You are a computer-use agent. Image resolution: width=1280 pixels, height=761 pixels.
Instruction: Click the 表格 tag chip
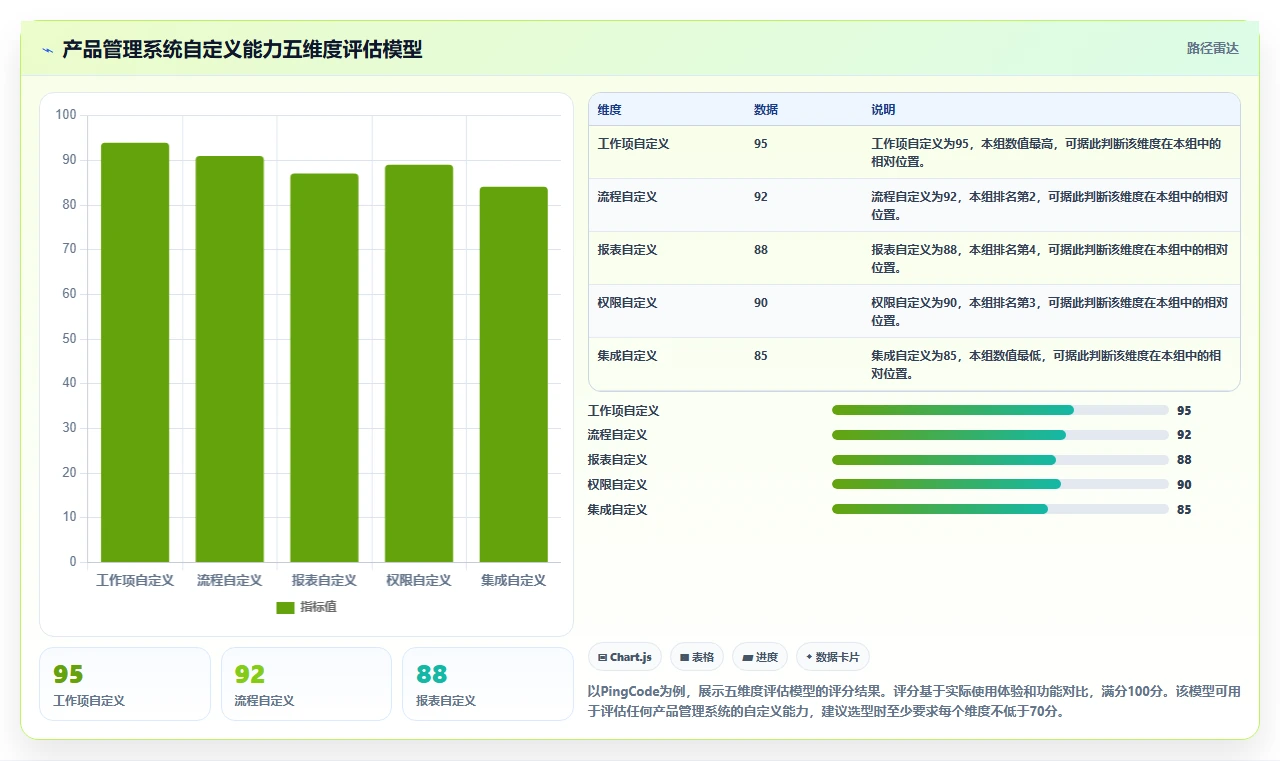[x=697, y=657]
